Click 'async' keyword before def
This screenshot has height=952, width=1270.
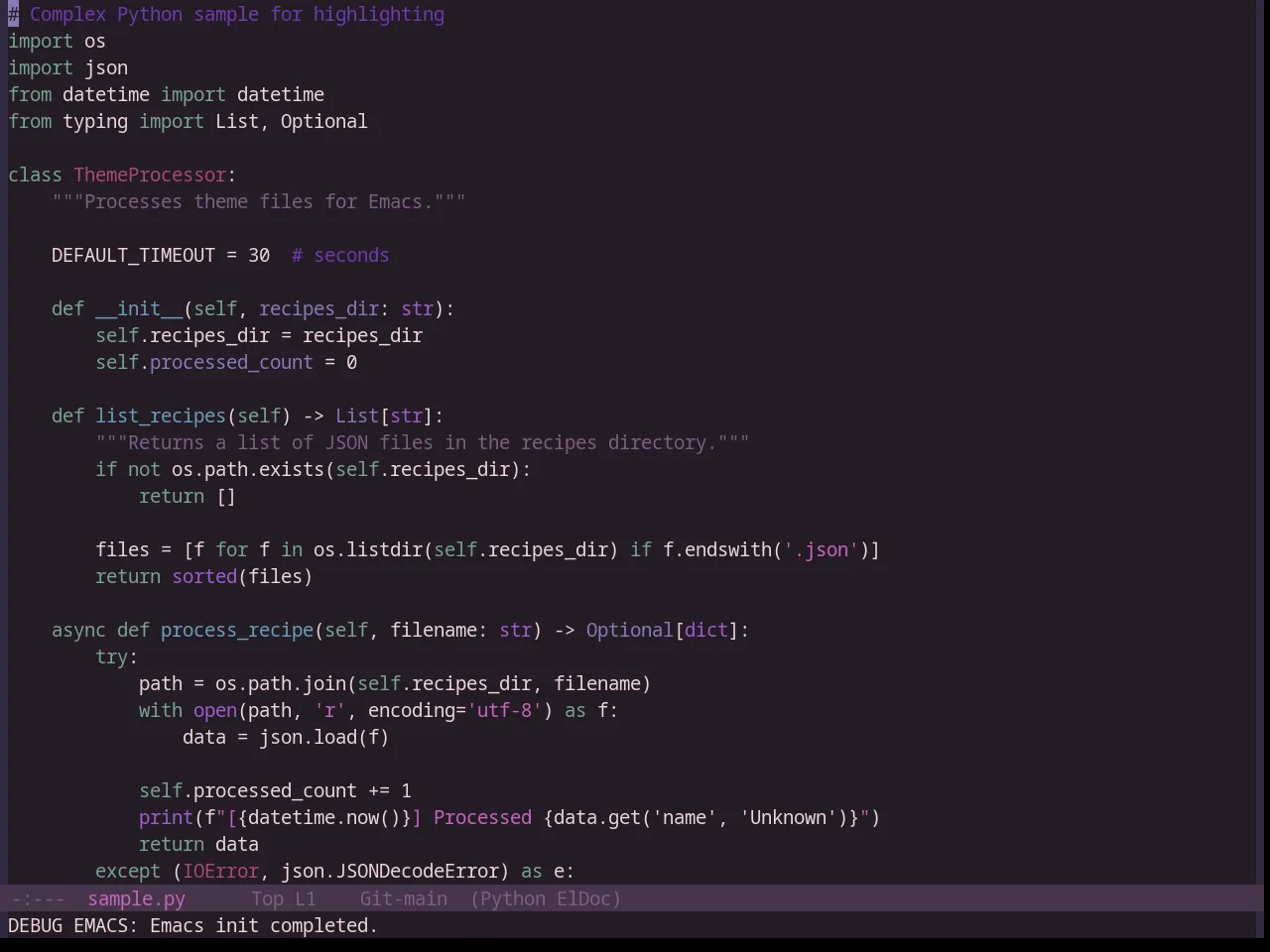coord(78,630)
